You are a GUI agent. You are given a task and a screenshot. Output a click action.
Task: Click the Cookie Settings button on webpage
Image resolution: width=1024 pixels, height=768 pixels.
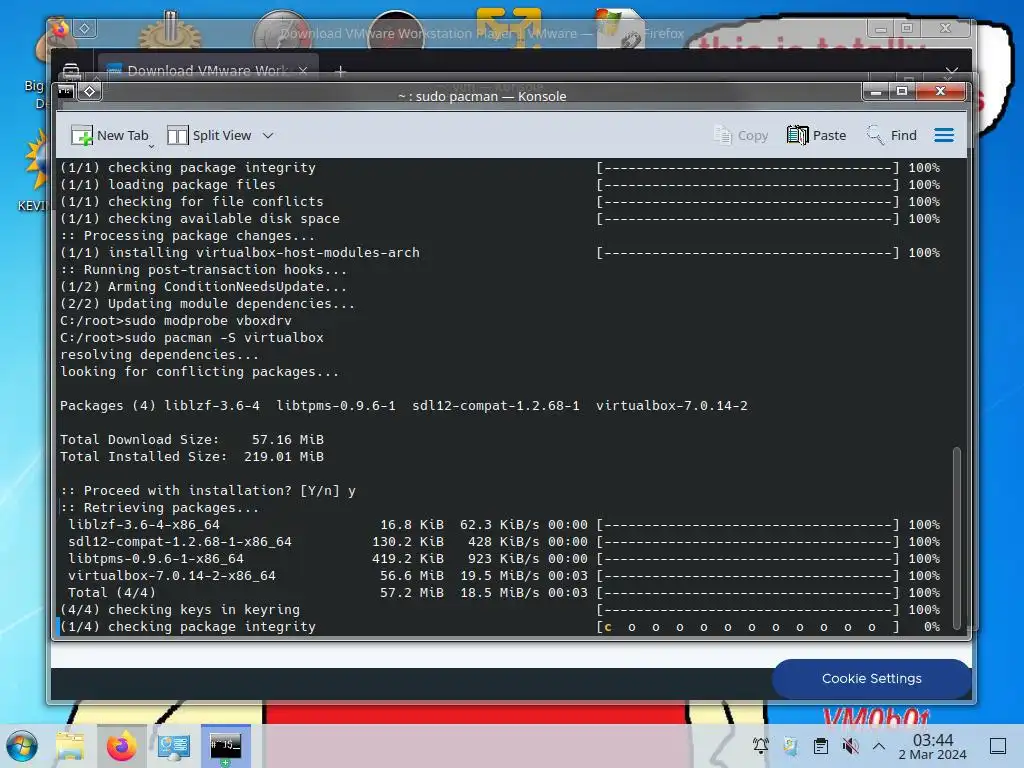871,679
